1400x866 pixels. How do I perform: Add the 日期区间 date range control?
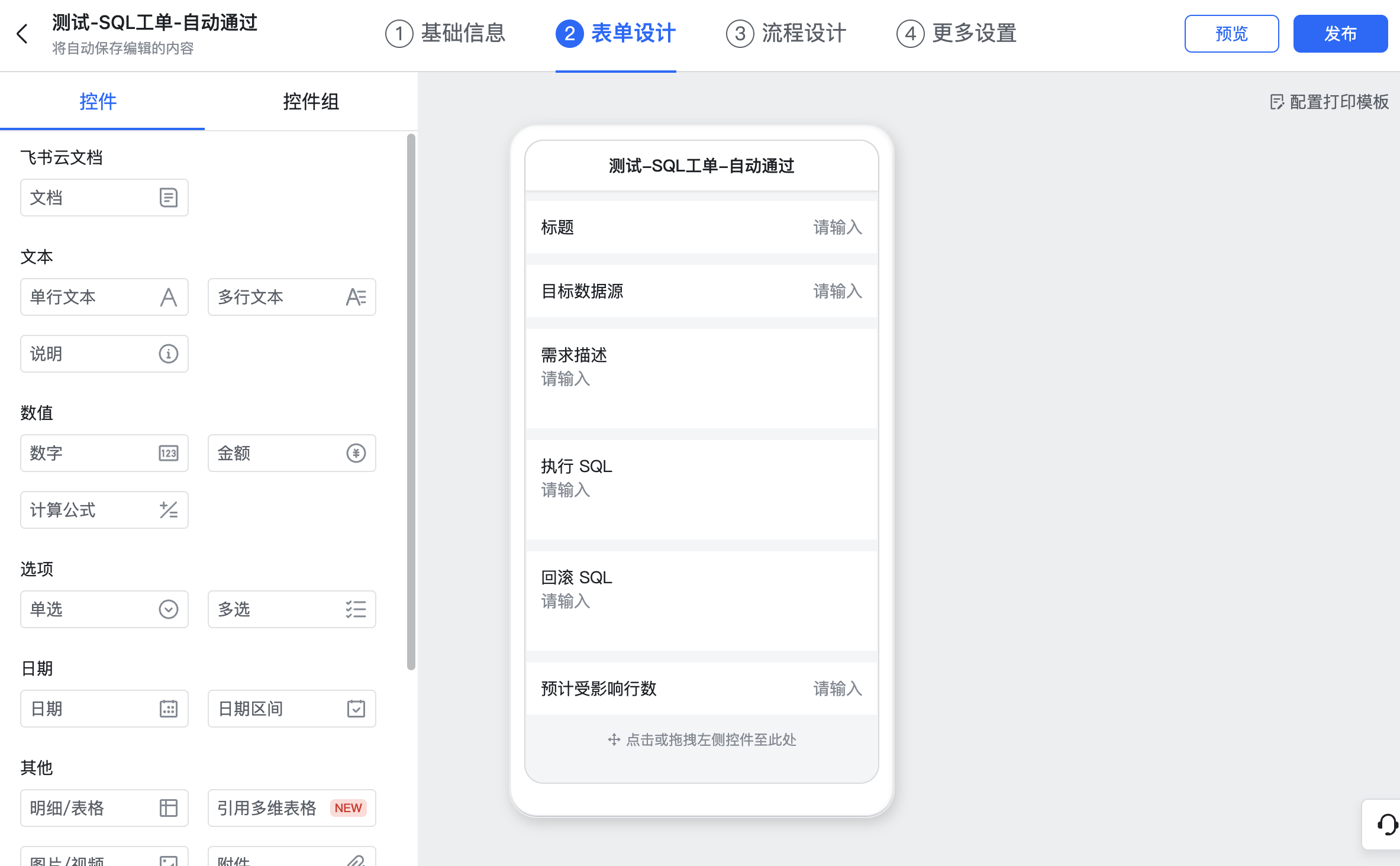[292, 709]
